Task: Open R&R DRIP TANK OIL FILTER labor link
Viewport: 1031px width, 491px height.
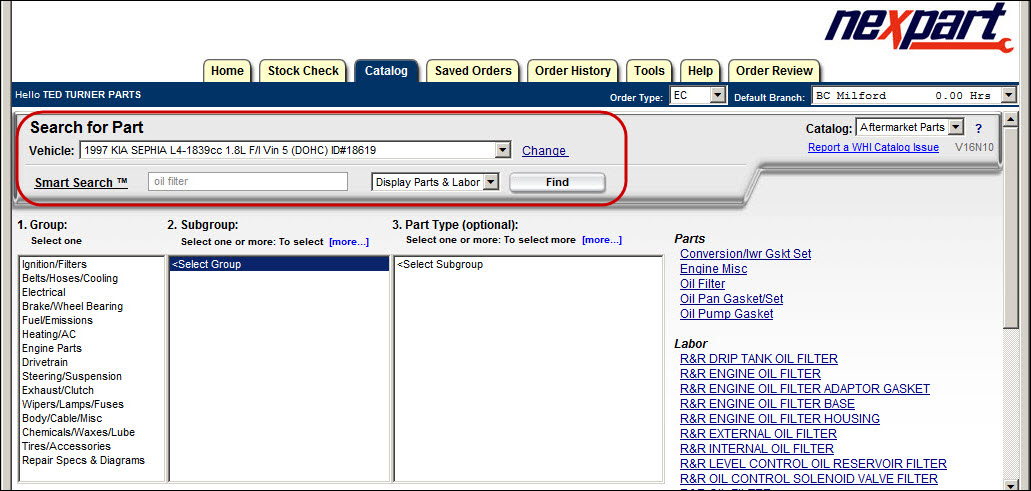Action: coord(759,359)
